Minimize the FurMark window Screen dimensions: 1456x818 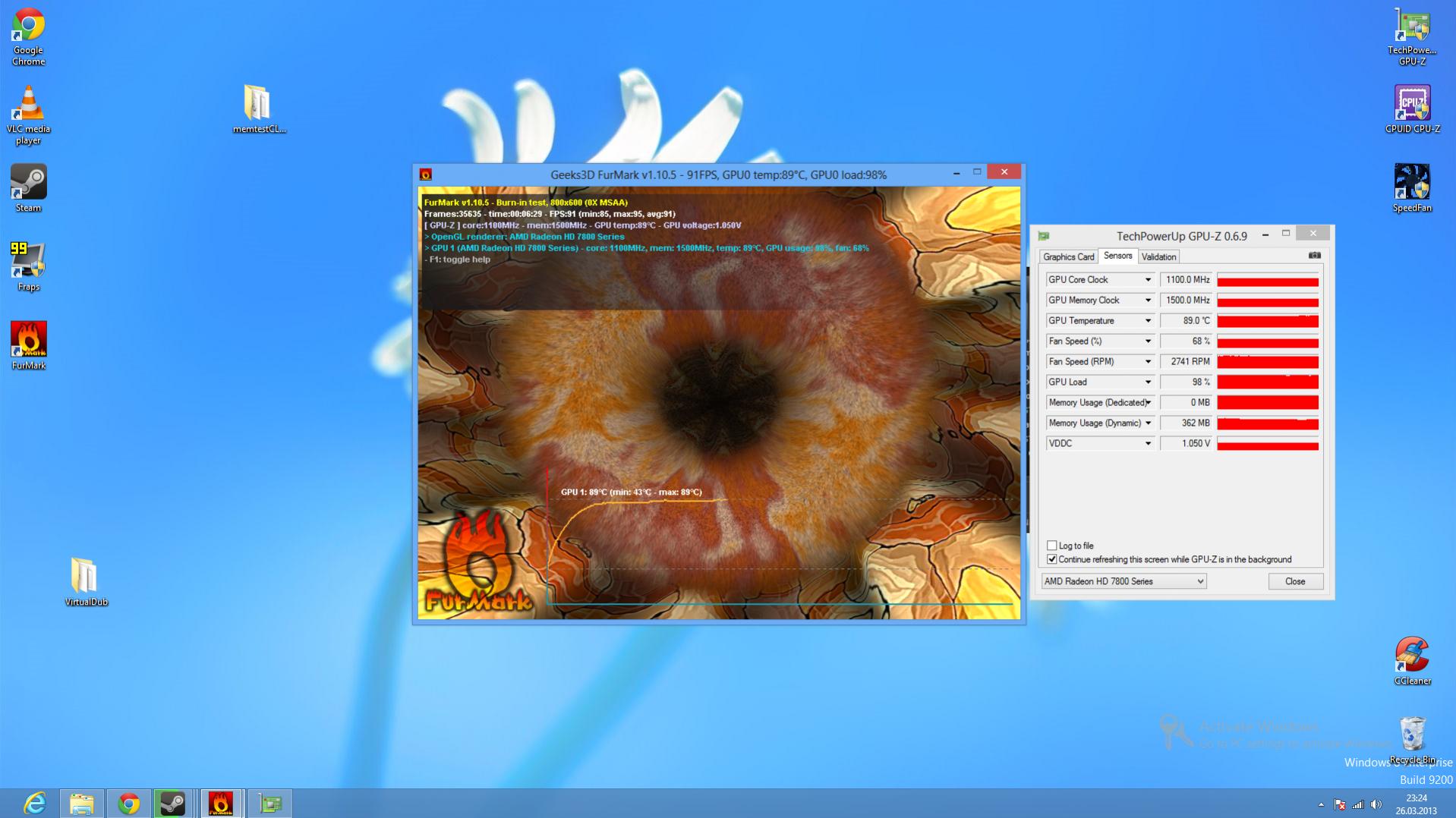tap(956, 174)
